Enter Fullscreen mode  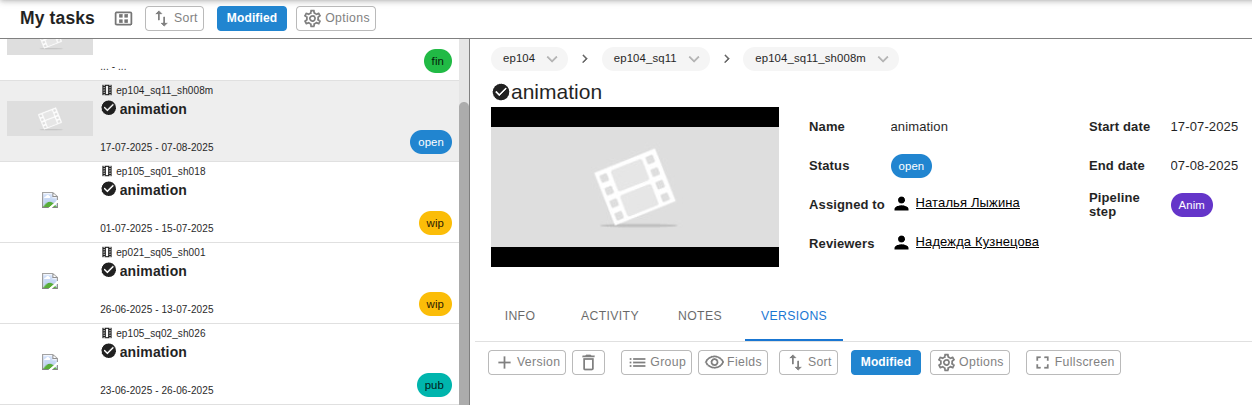click(1073, 362)
